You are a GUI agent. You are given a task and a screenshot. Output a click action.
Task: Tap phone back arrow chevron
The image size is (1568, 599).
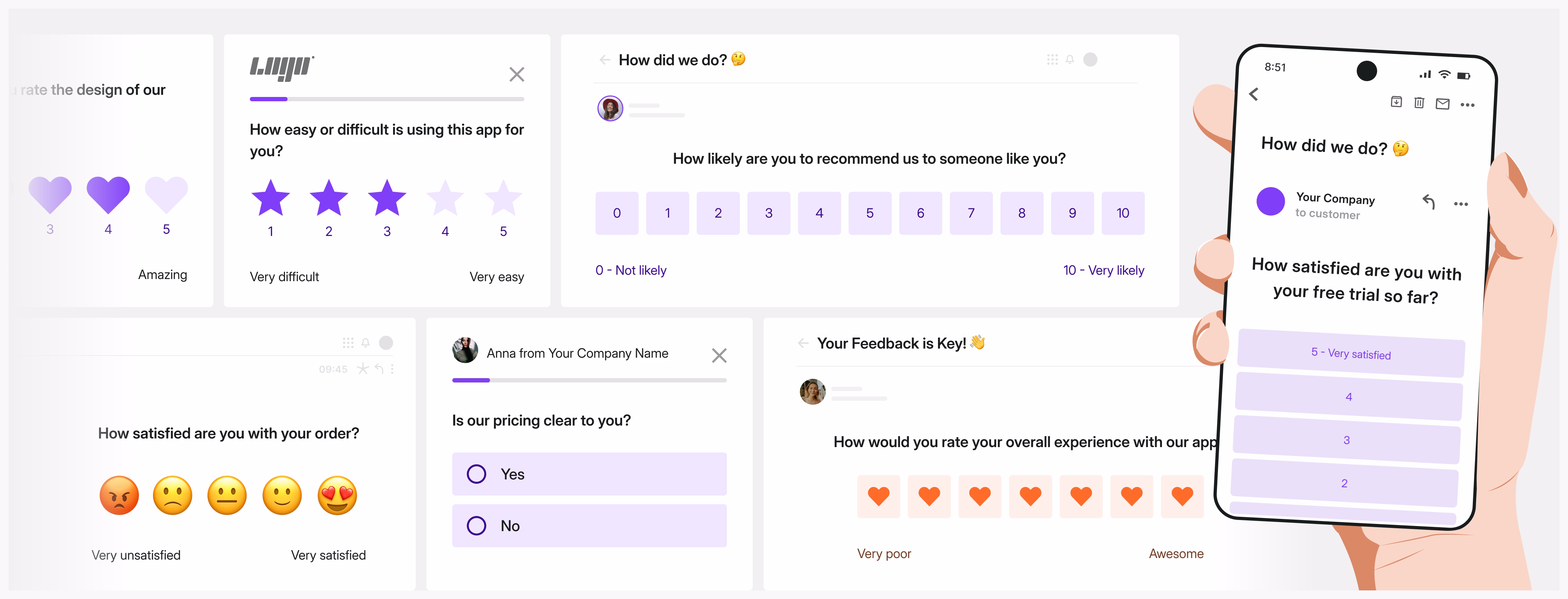(x=1254, y=94)
